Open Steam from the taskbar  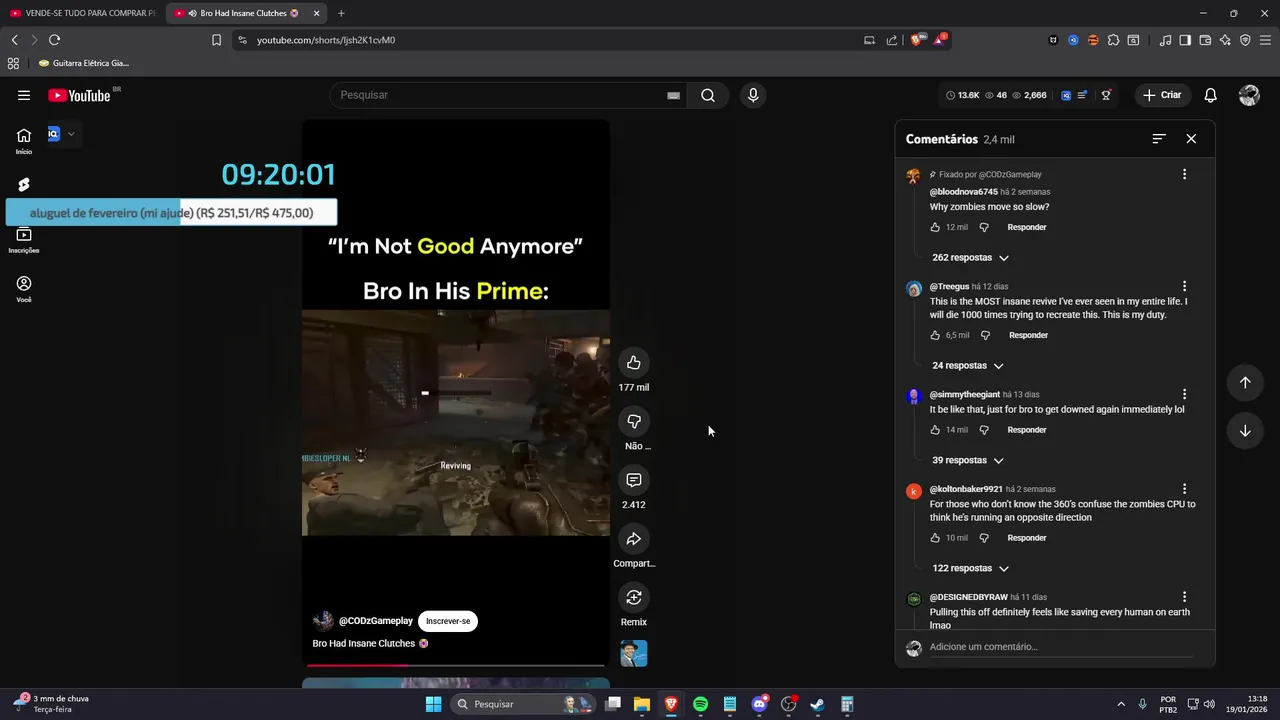pos(818,704)
